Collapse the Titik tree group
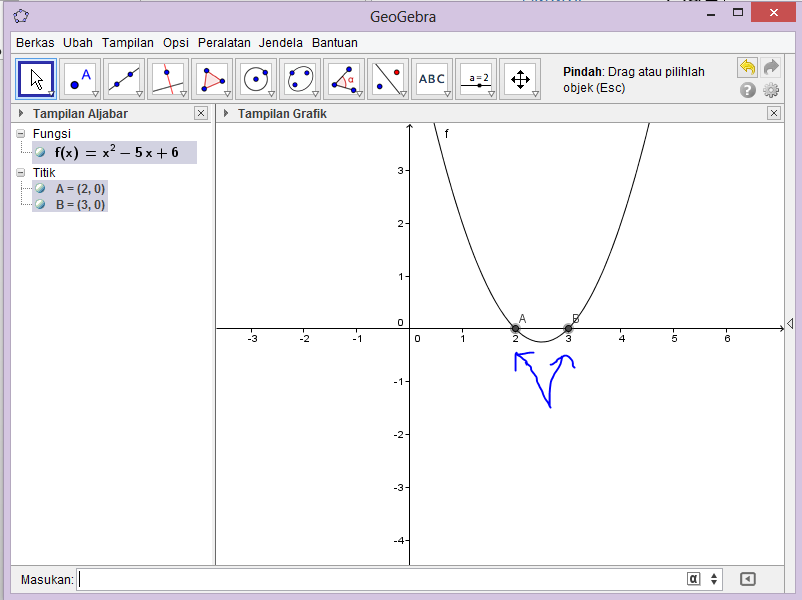Screen dimensions: 802x600 tap(20, 172)
